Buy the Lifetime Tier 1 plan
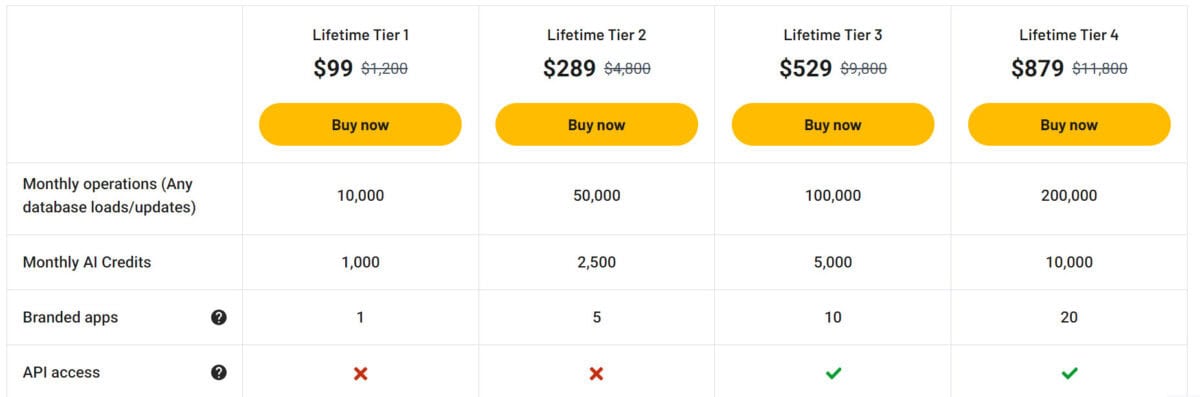The width and height of the screenshot is (1200, 397). (360, 125)
